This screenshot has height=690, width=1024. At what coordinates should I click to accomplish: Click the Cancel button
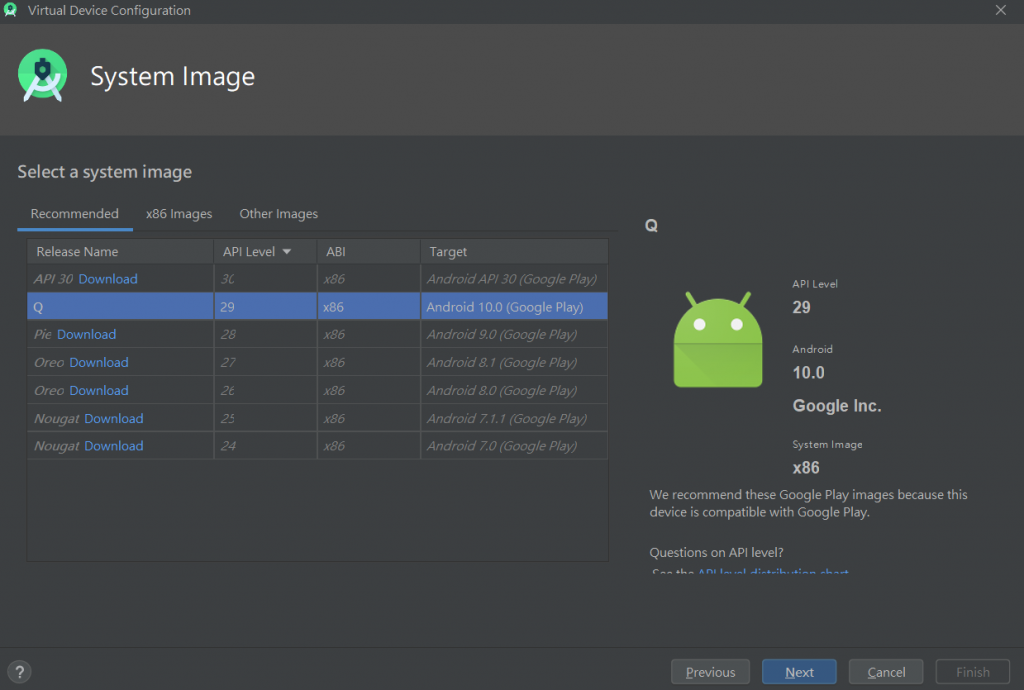[x=886, y=672]
